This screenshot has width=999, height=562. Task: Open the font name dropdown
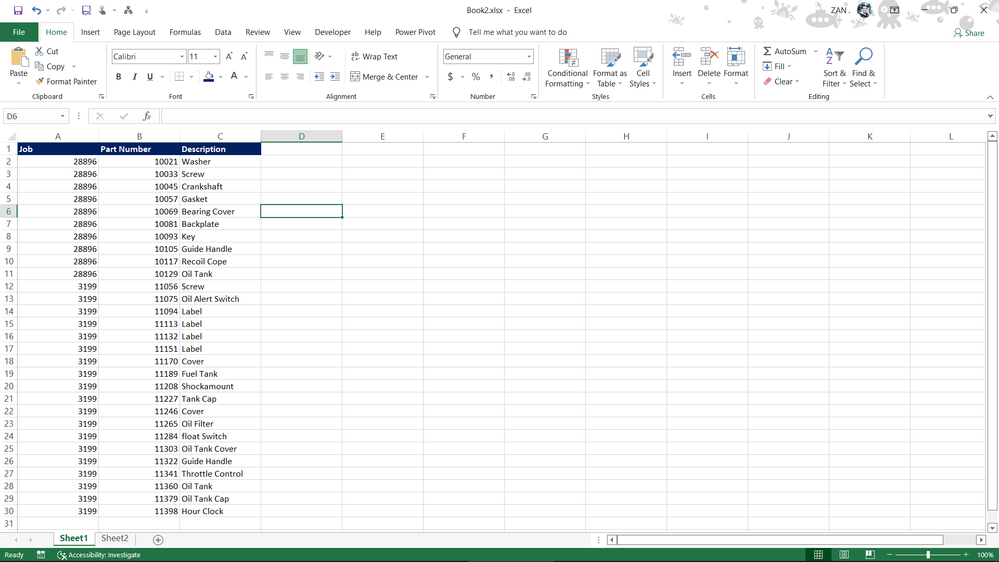(182, 57)
